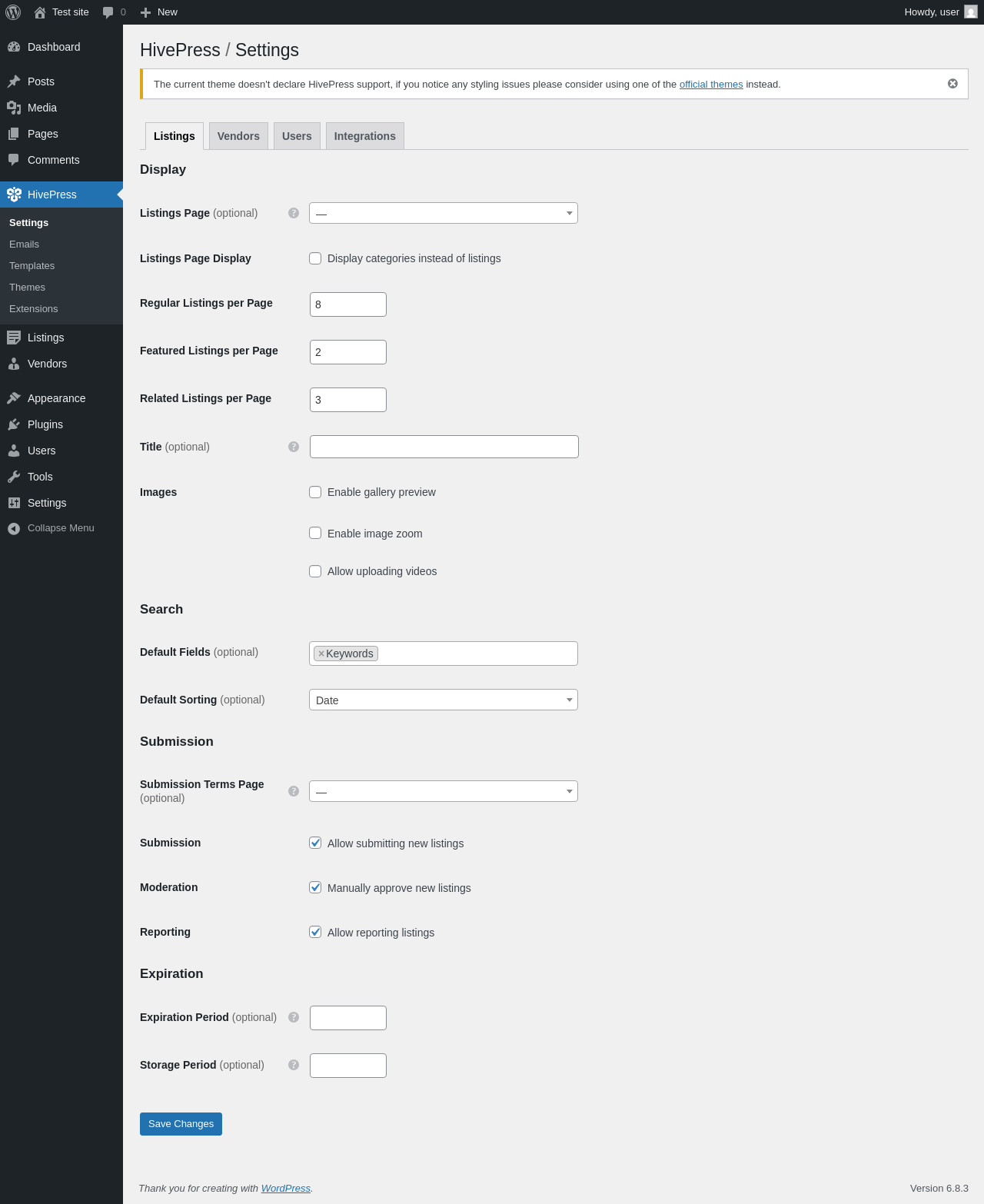
Task: Dismiss the theme support notice
Action: click(952, 84)
